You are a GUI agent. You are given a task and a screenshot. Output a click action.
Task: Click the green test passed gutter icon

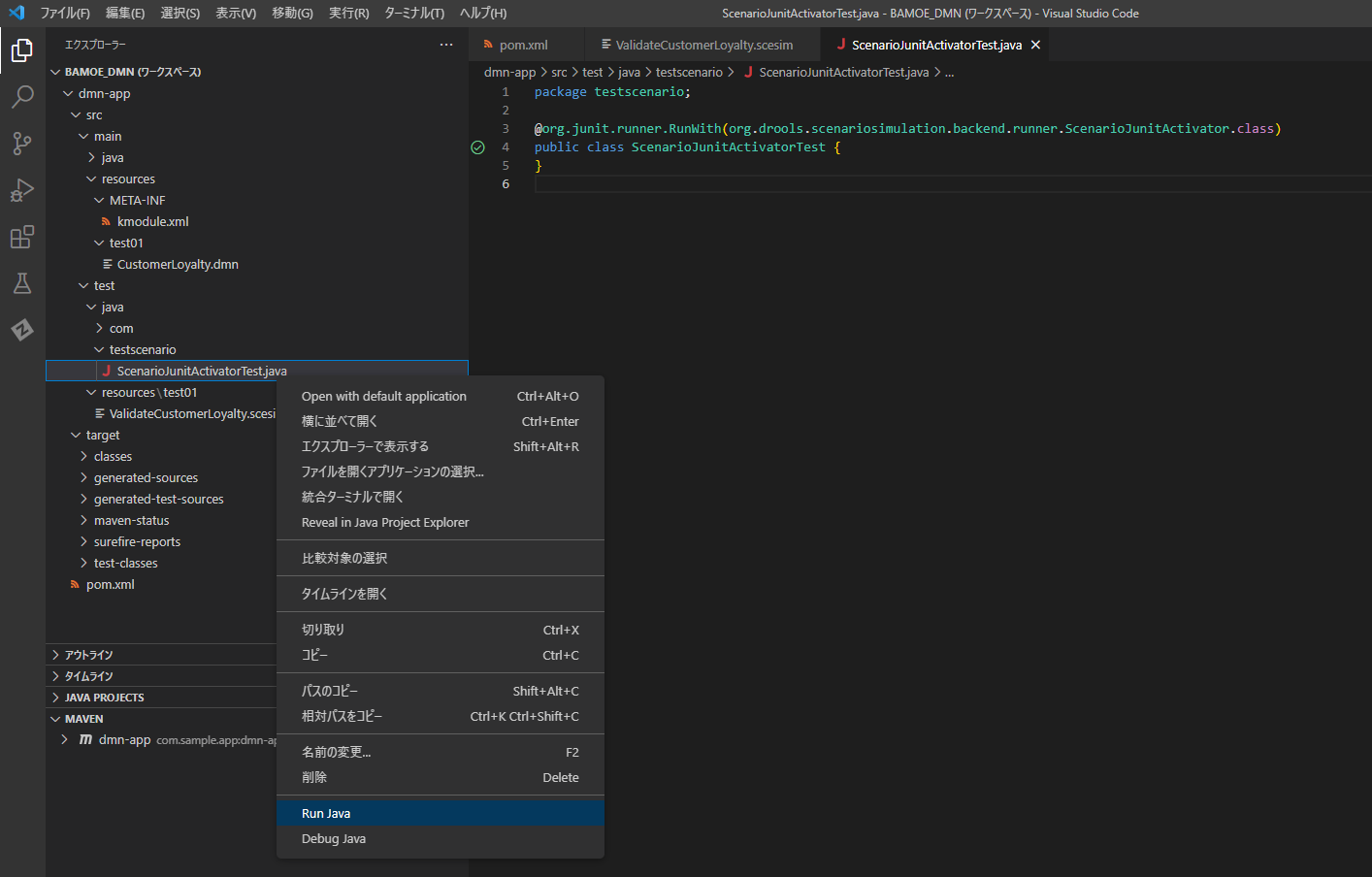[x=477, y=147]
